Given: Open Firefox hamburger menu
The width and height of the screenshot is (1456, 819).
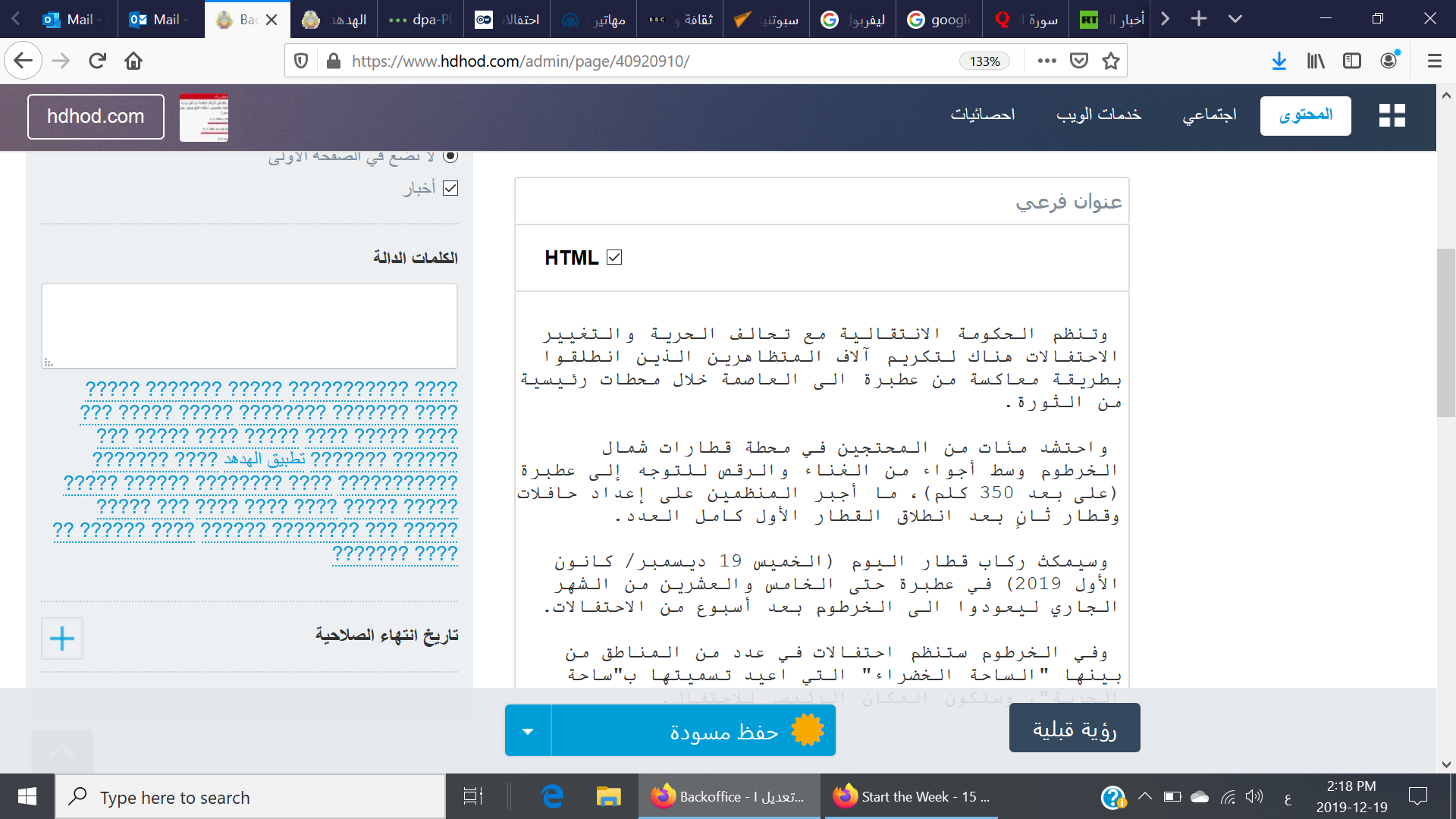Looking at the screenshot, I should [x=1434, y=61].
